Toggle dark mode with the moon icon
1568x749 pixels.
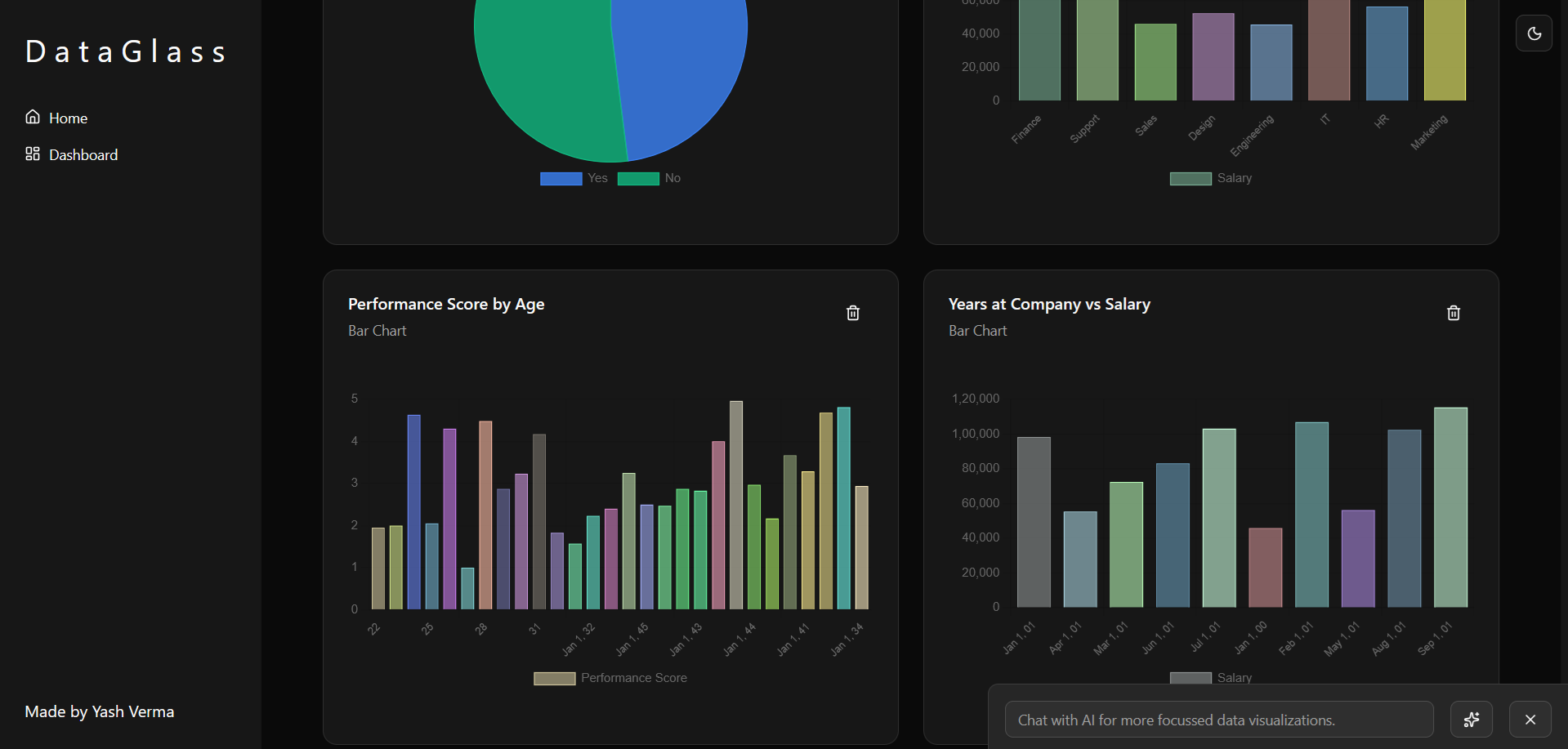point(1534,33)
